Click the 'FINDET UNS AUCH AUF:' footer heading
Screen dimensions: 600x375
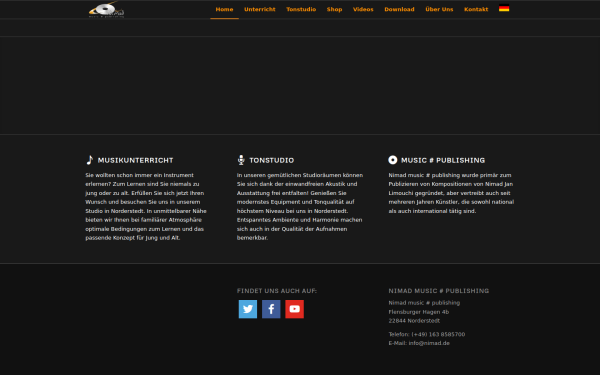277,291
